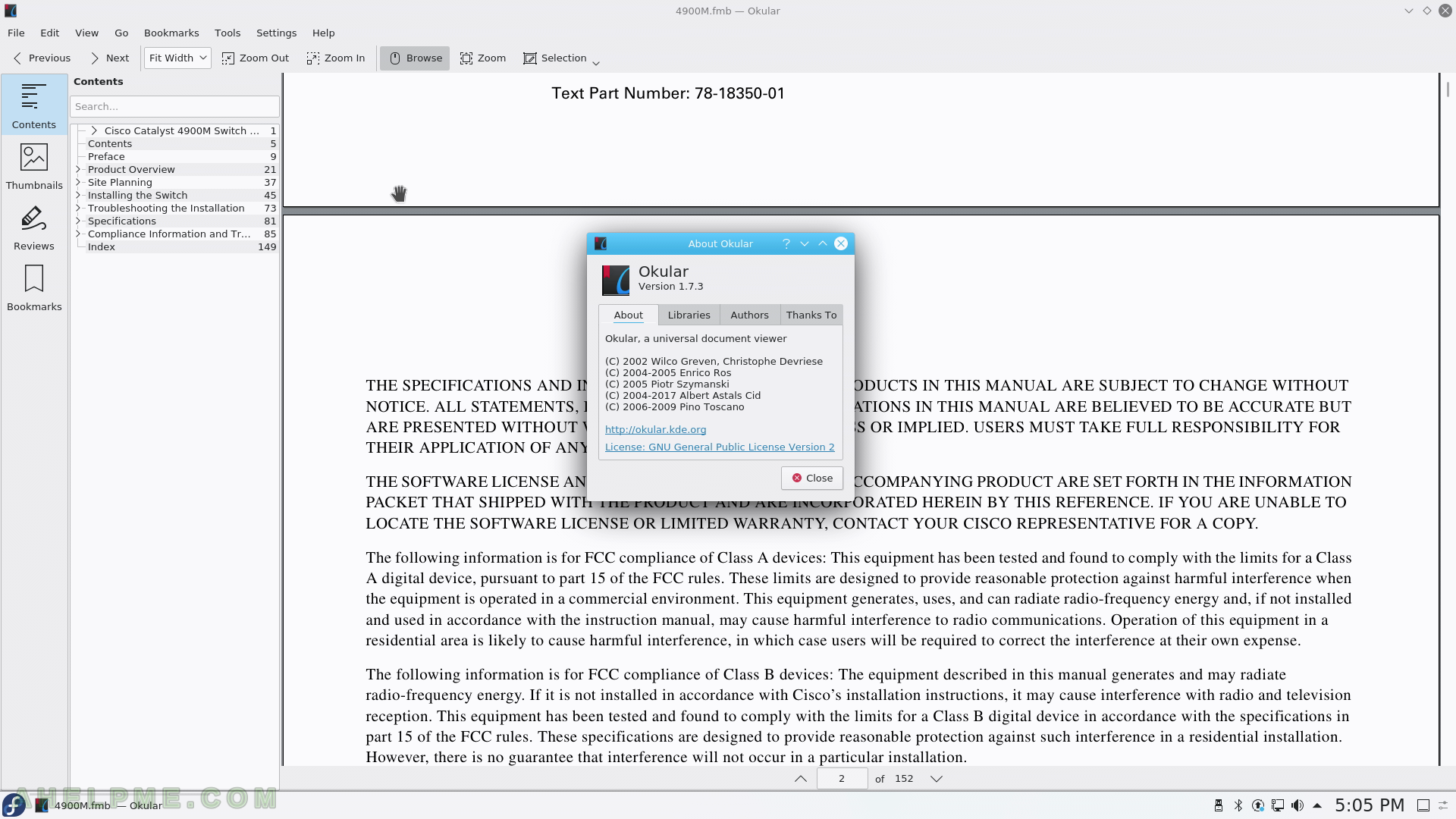Open audio volume tray icon
Screen dimensions: 1456x819
click(1298, 805)
